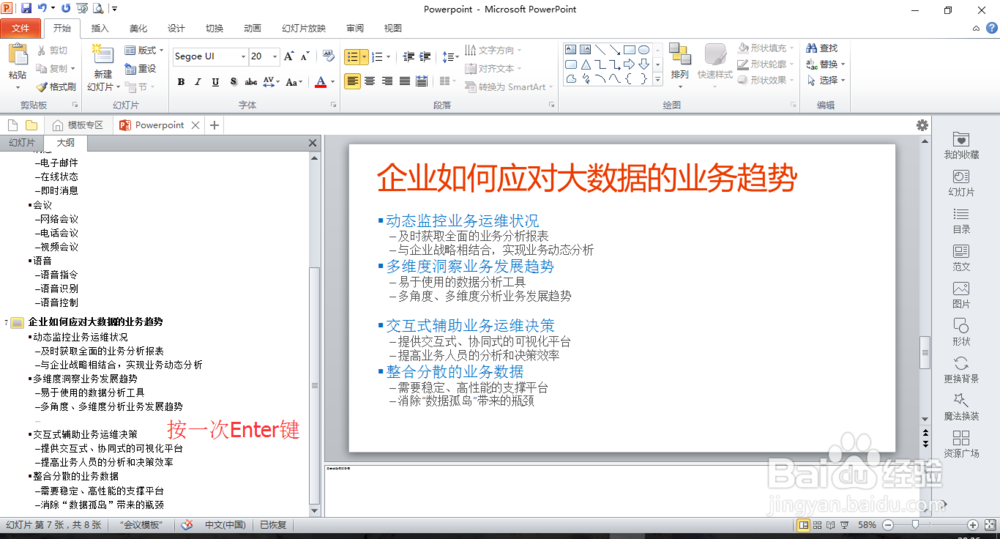Close the outline pane
1000x539 pixels.
click(312, 143)
